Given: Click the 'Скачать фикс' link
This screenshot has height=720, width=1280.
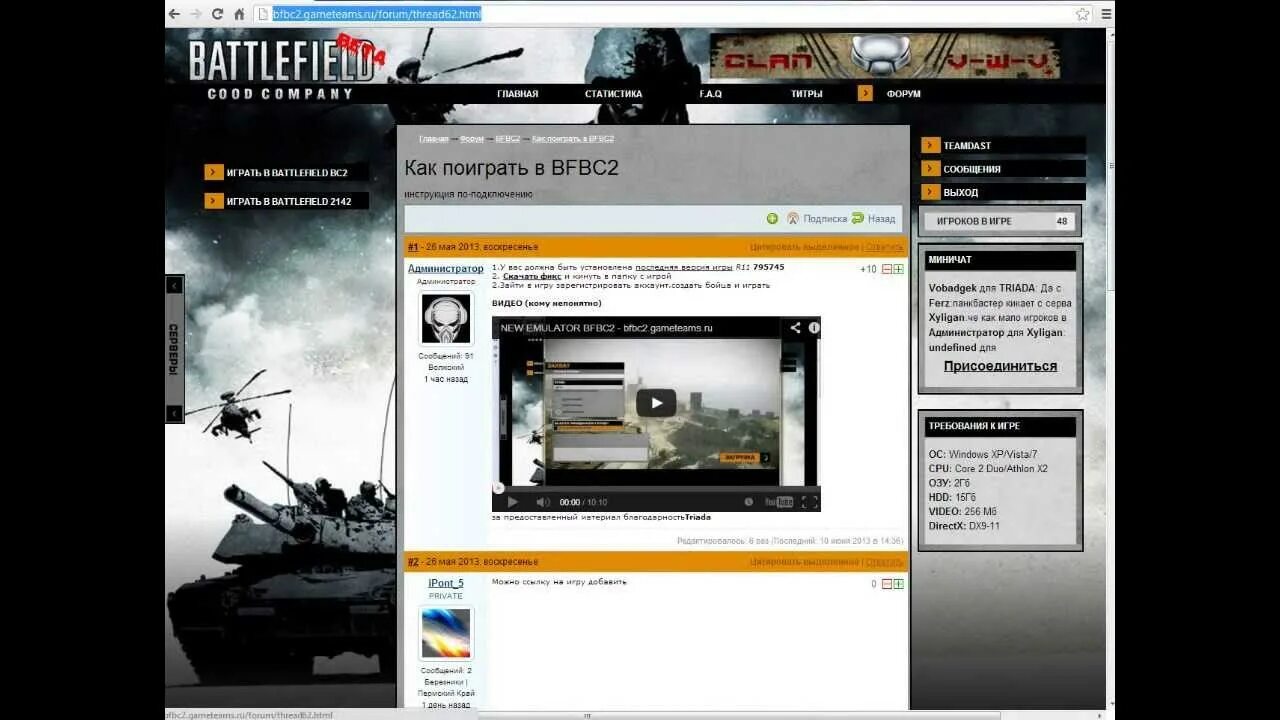Looking at the screenshot, I should coord(532,276).
